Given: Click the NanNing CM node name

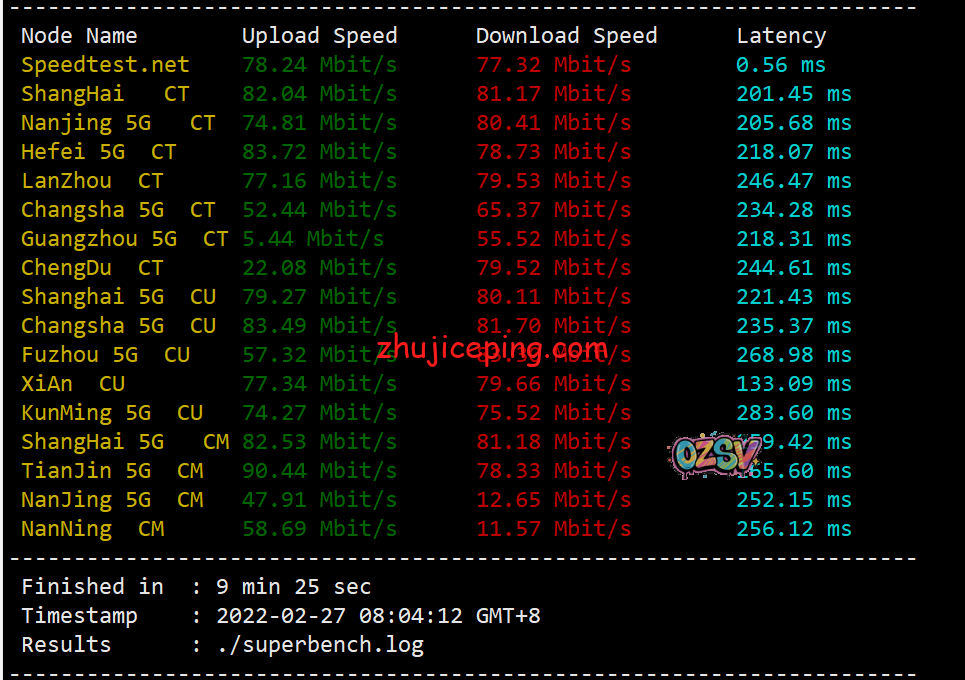Looking at the screenshot, I should coord(93,529).
